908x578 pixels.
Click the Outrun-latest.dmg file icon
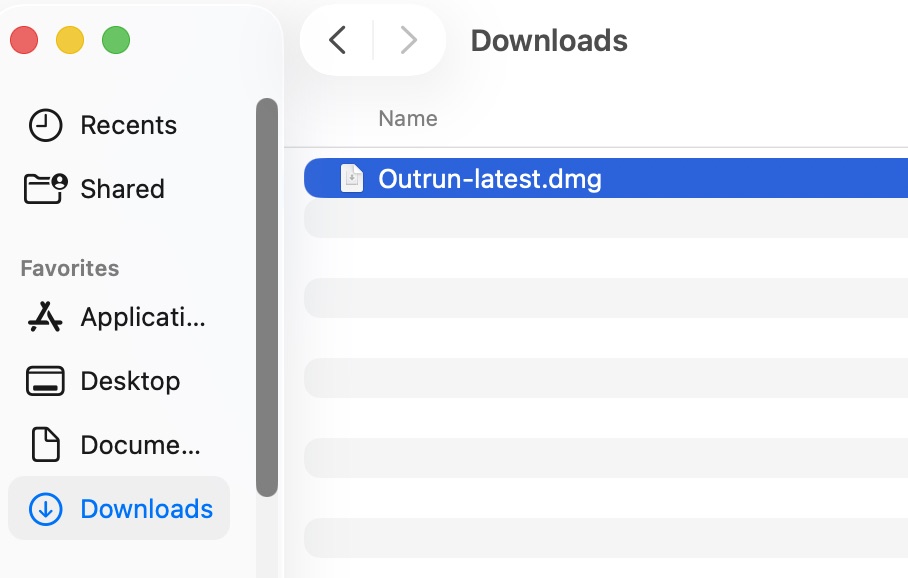pos(352,178)
